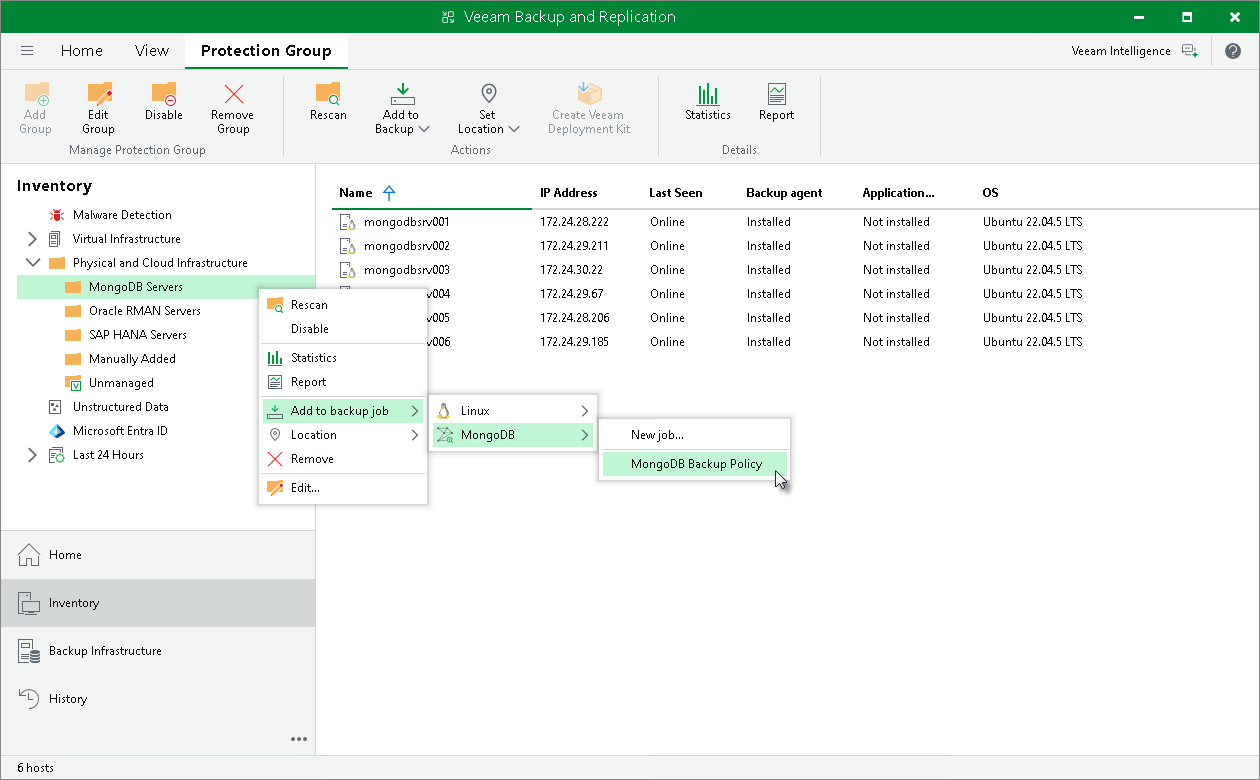
Task: Open the Inventory navigation pane
Action: tap(158, 603)
